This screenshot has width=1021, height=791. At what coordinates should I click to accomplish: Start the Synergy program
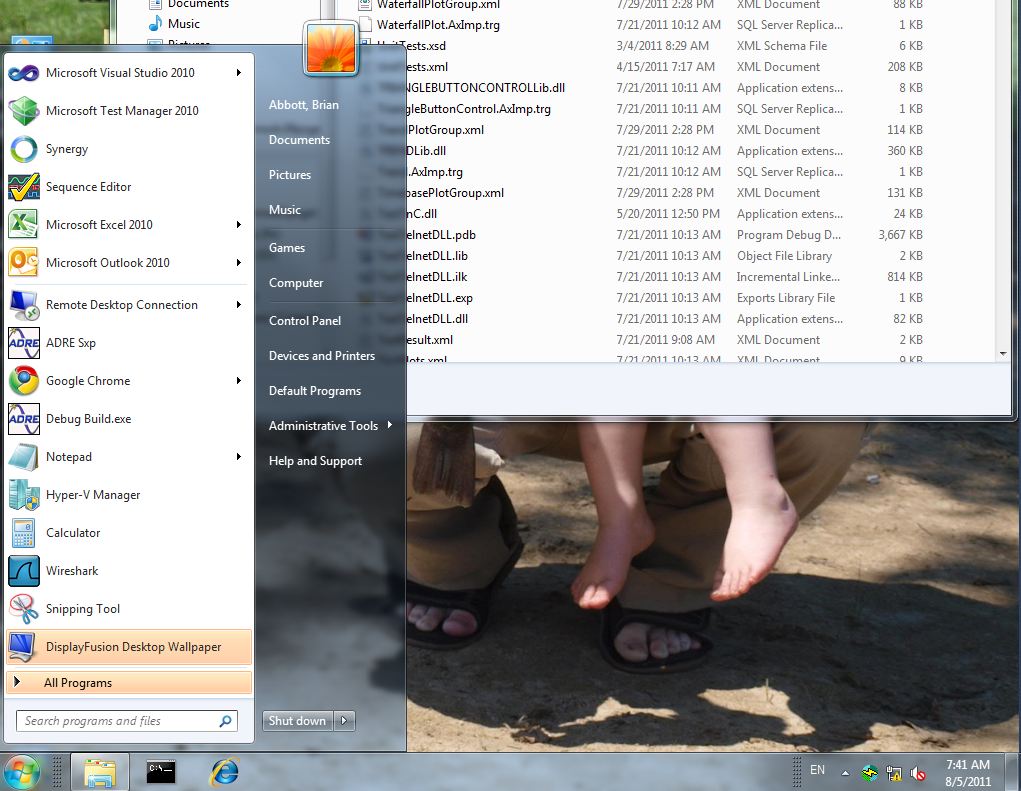[66, 149]
